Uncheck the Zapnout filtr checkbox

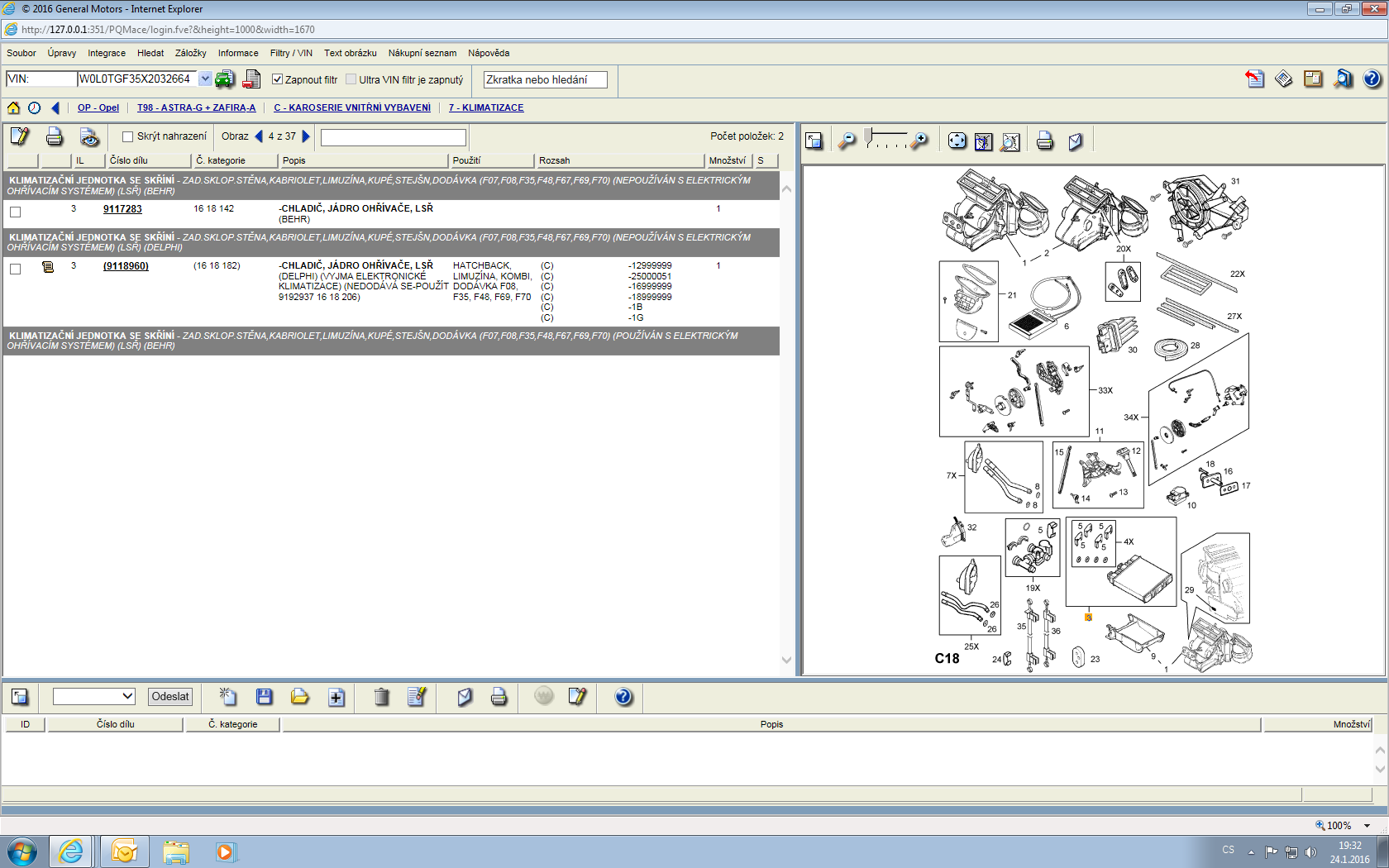(278, 80)
